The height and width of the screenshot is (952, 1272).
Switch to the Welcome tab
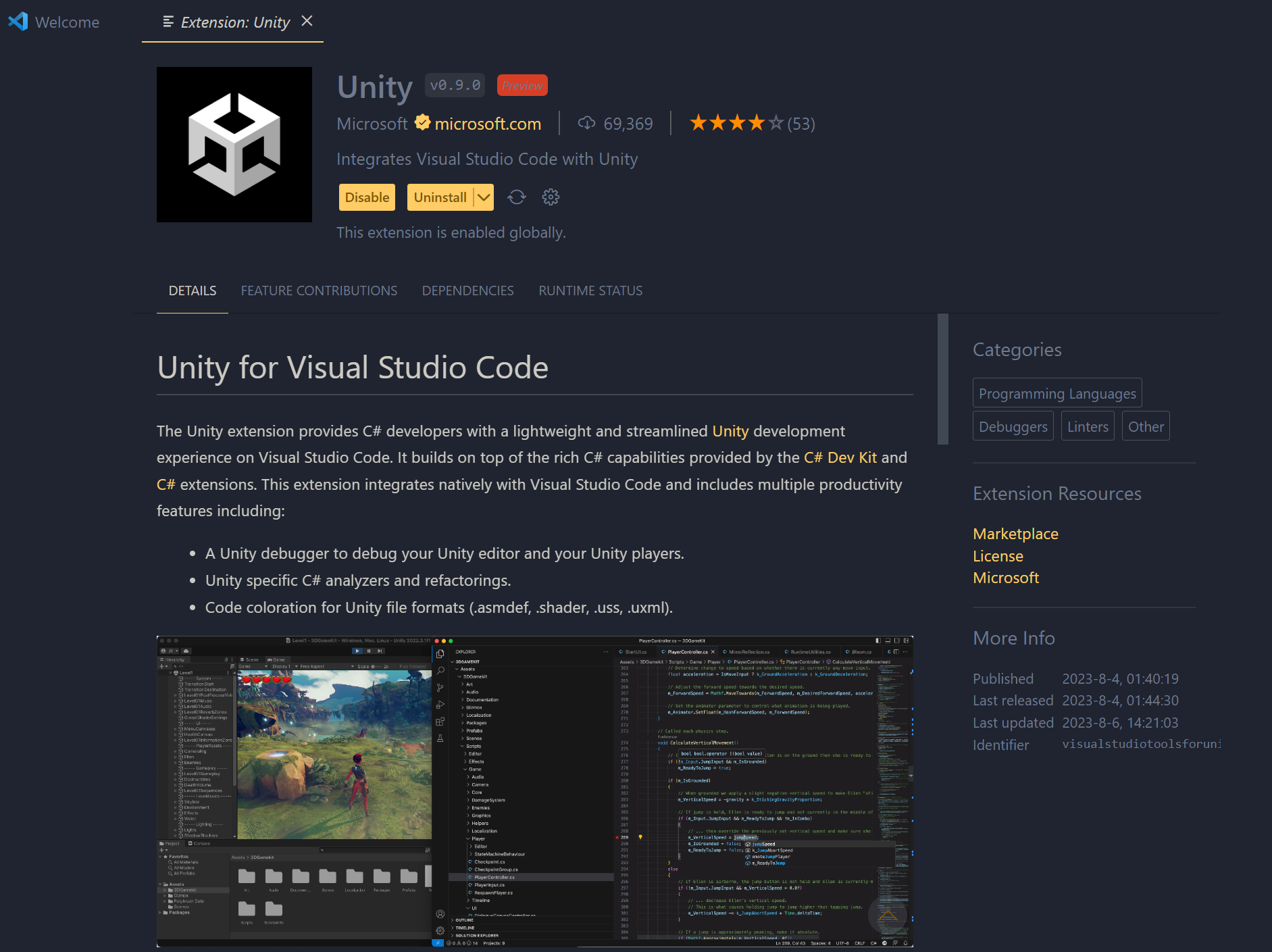(x=67, y=22)
